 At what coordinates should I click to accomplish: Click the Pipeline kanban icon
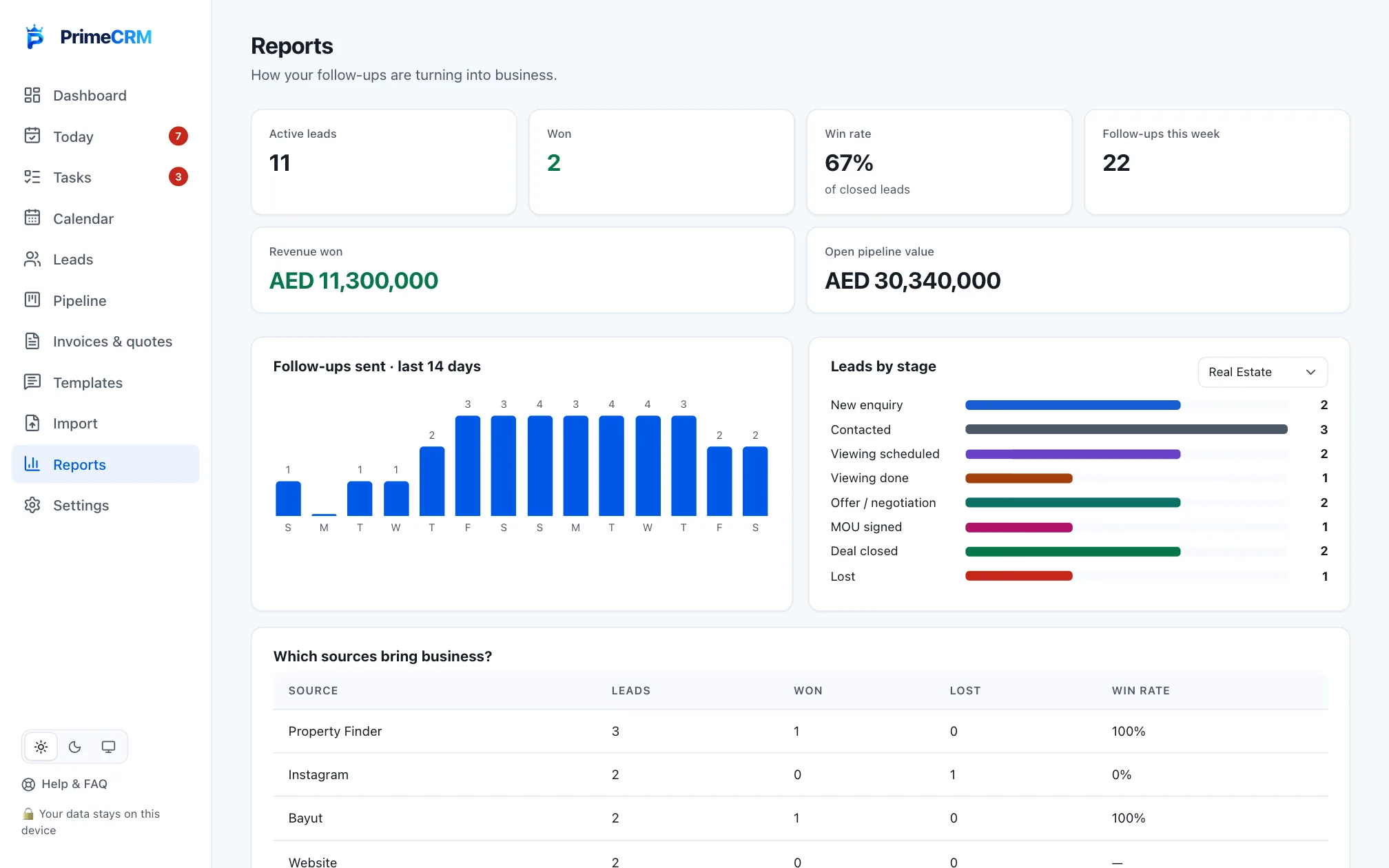point(32,300)
